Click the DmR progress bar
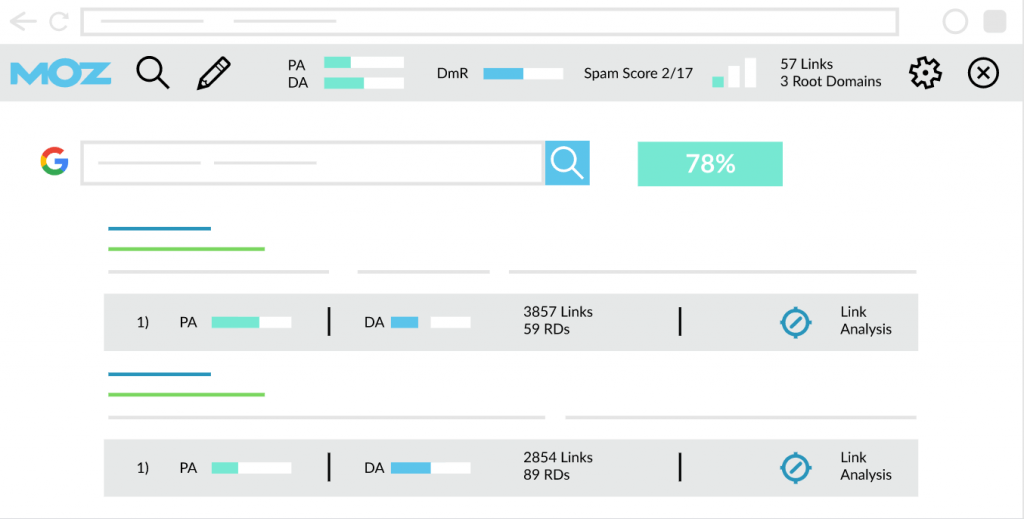 (523, 74)
